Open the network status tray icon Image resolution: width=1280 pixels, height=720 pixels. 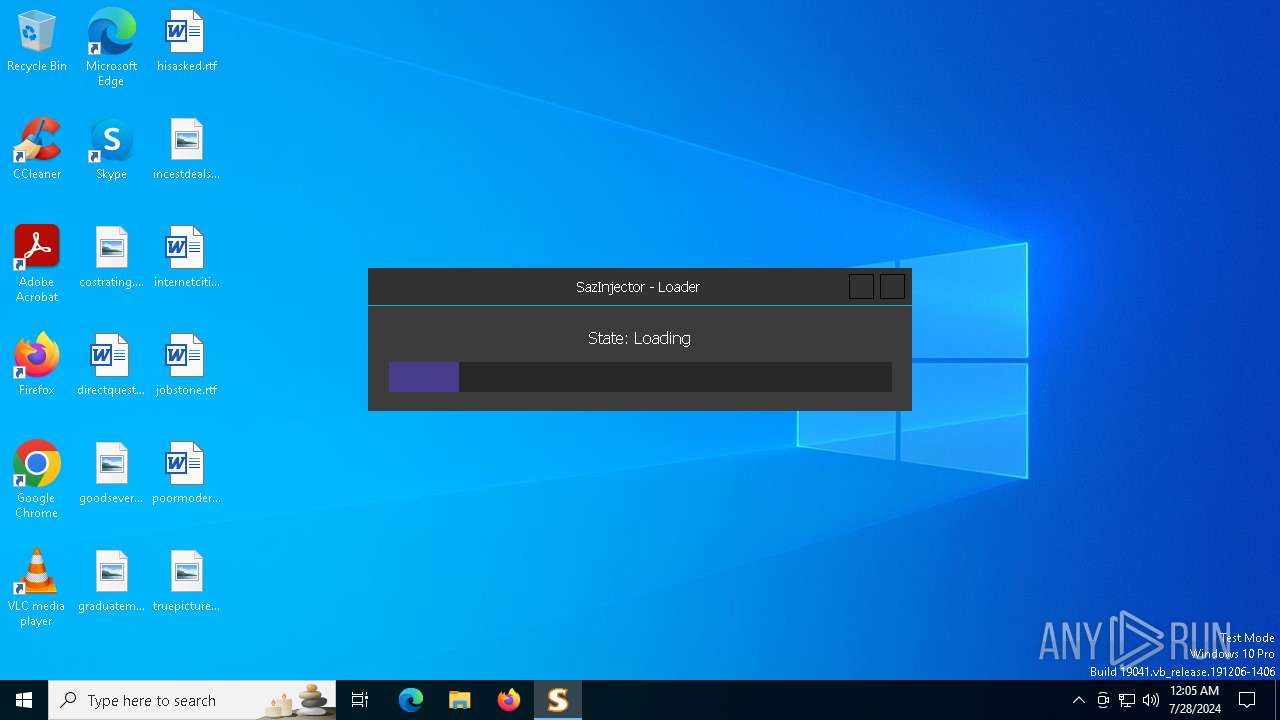(x=1127, y=700)
